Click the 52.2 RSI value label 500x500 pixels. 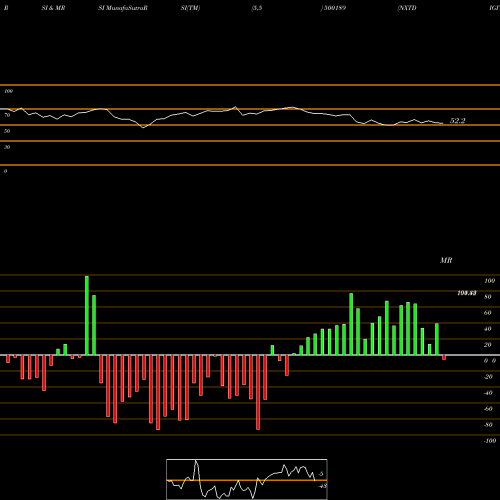(457, 121)
